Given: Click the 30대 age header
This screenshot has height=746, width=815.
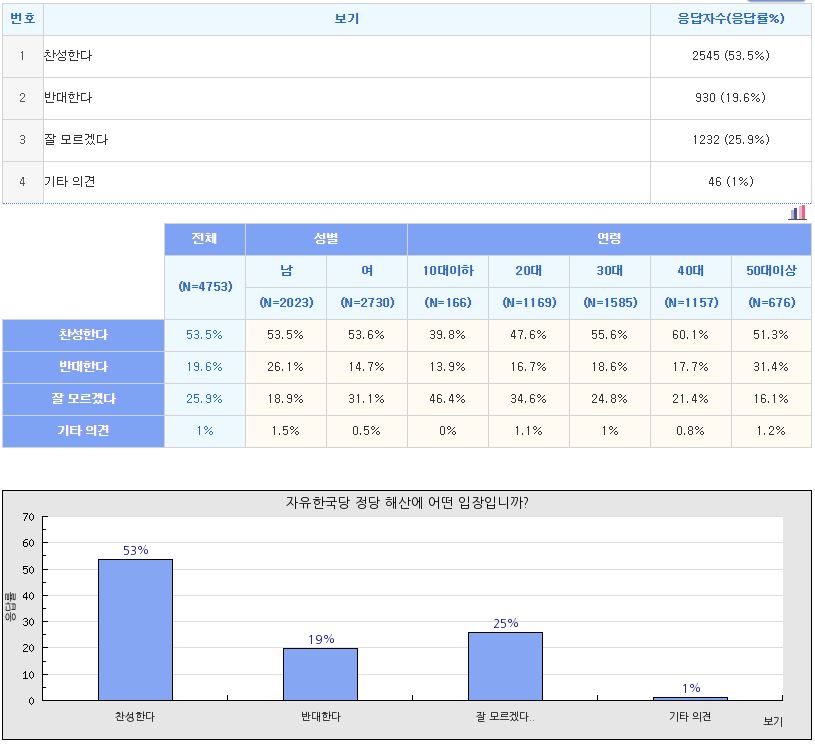Looking at the screenshot, I should (610, 271).
